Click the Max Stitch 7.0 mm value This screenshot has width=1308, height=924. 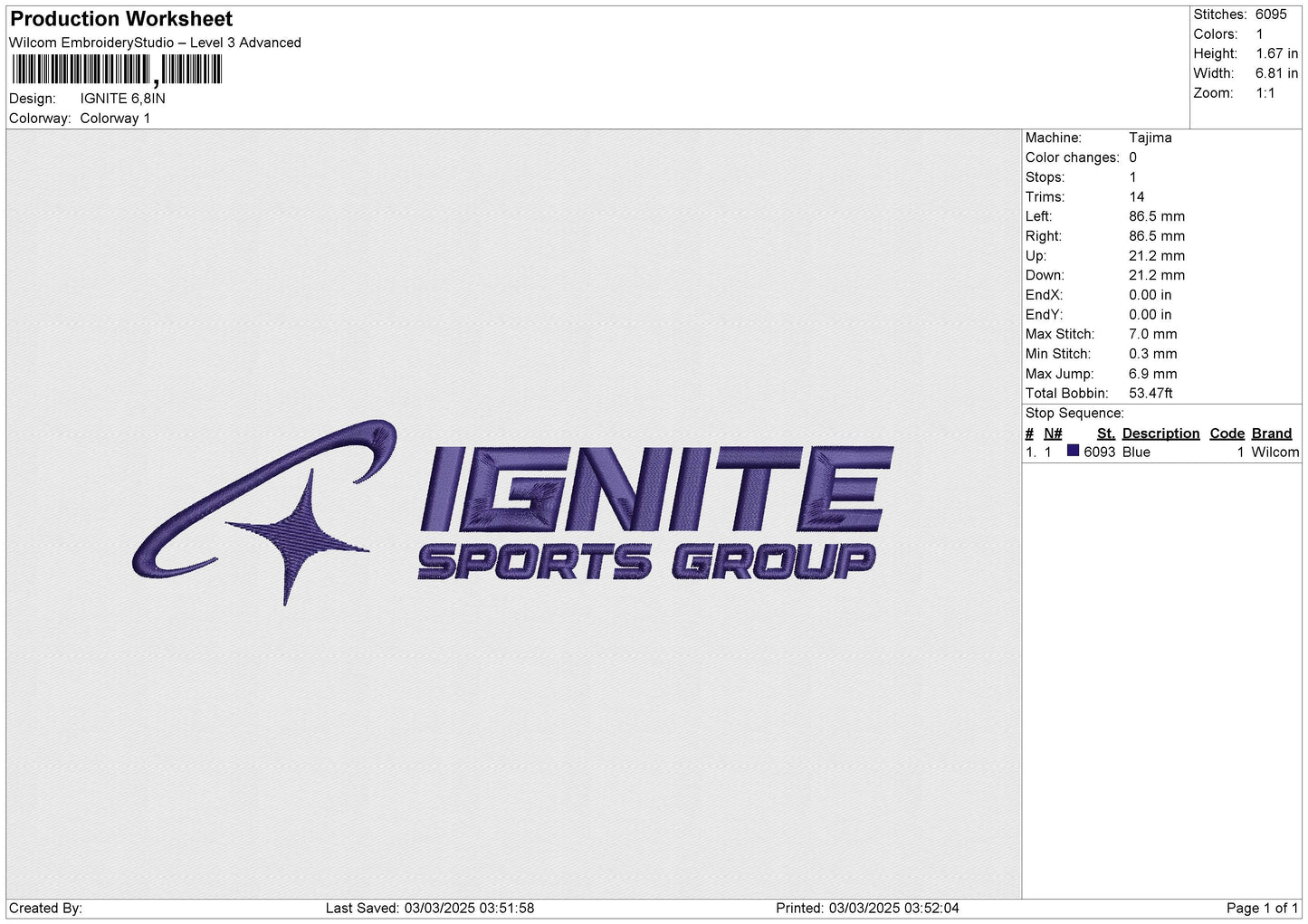pyautogui.click(x=1153, y=334)
